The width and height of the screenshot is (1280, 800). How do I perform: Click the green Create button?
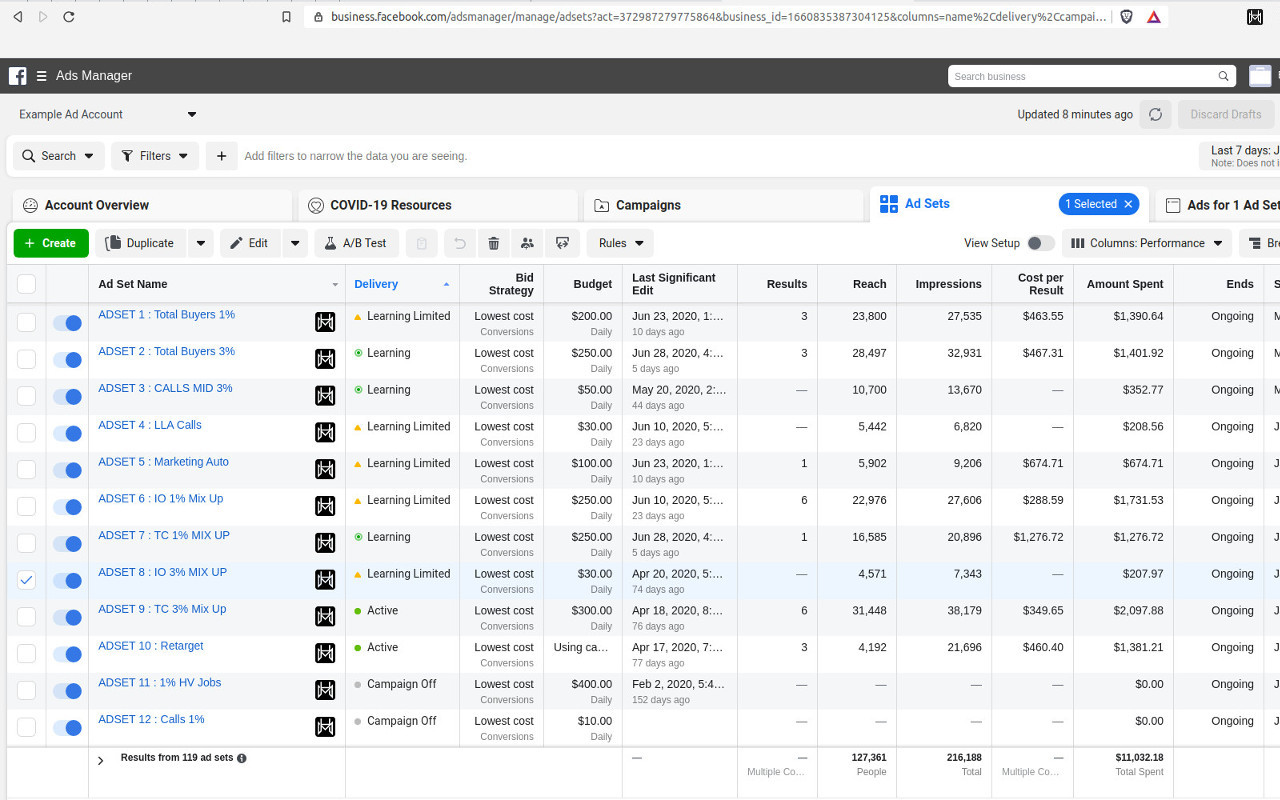click(50, 243)
